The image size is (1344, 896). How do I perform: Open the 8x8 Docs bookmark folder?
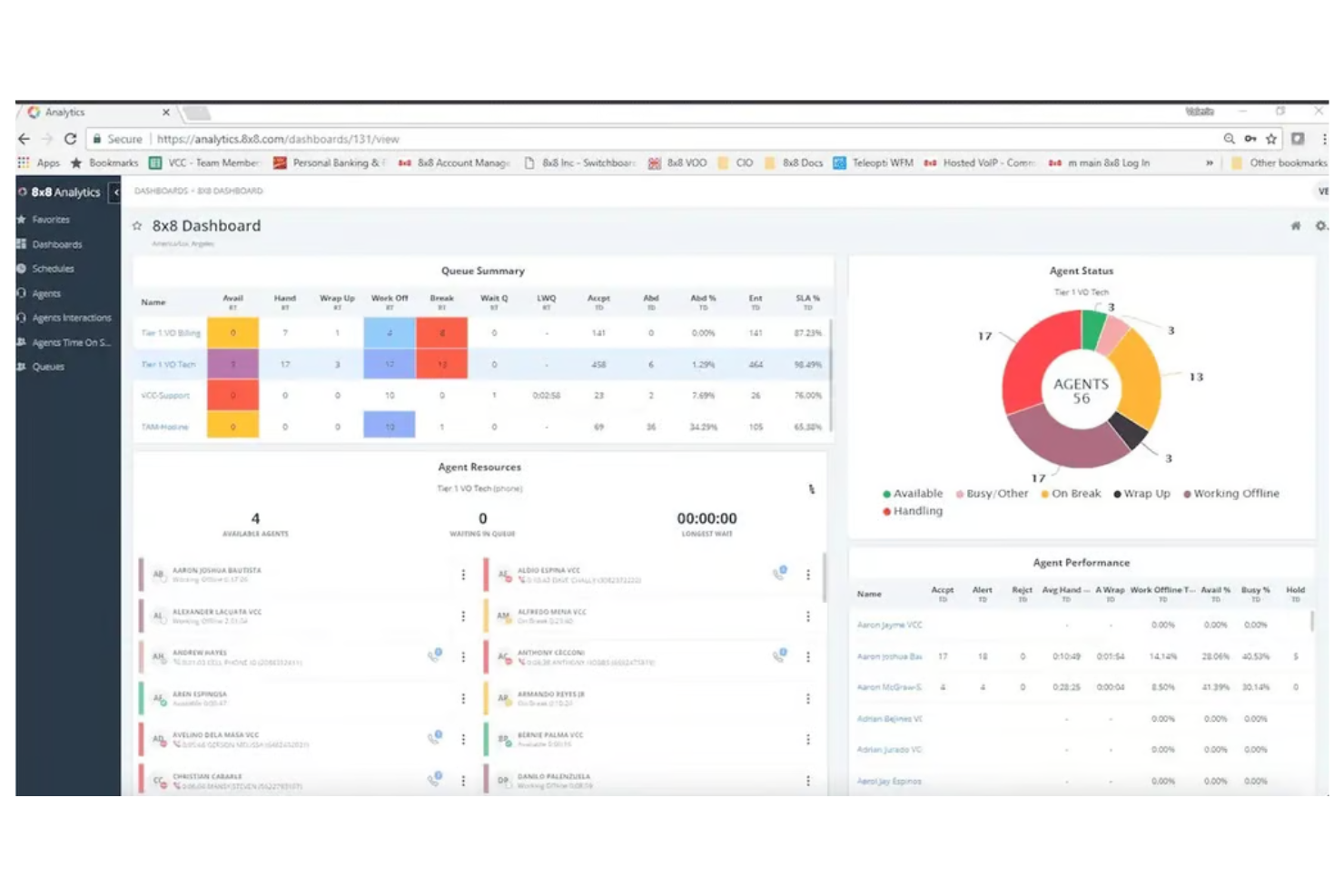[794, 163]
